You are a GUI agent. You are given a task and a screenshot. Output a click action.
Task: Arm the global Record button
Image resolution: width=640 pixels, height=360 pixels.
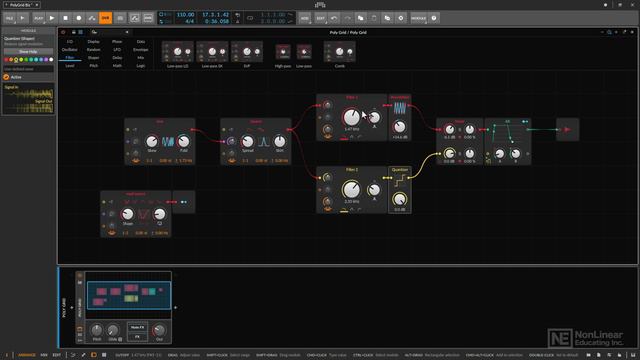79,18
